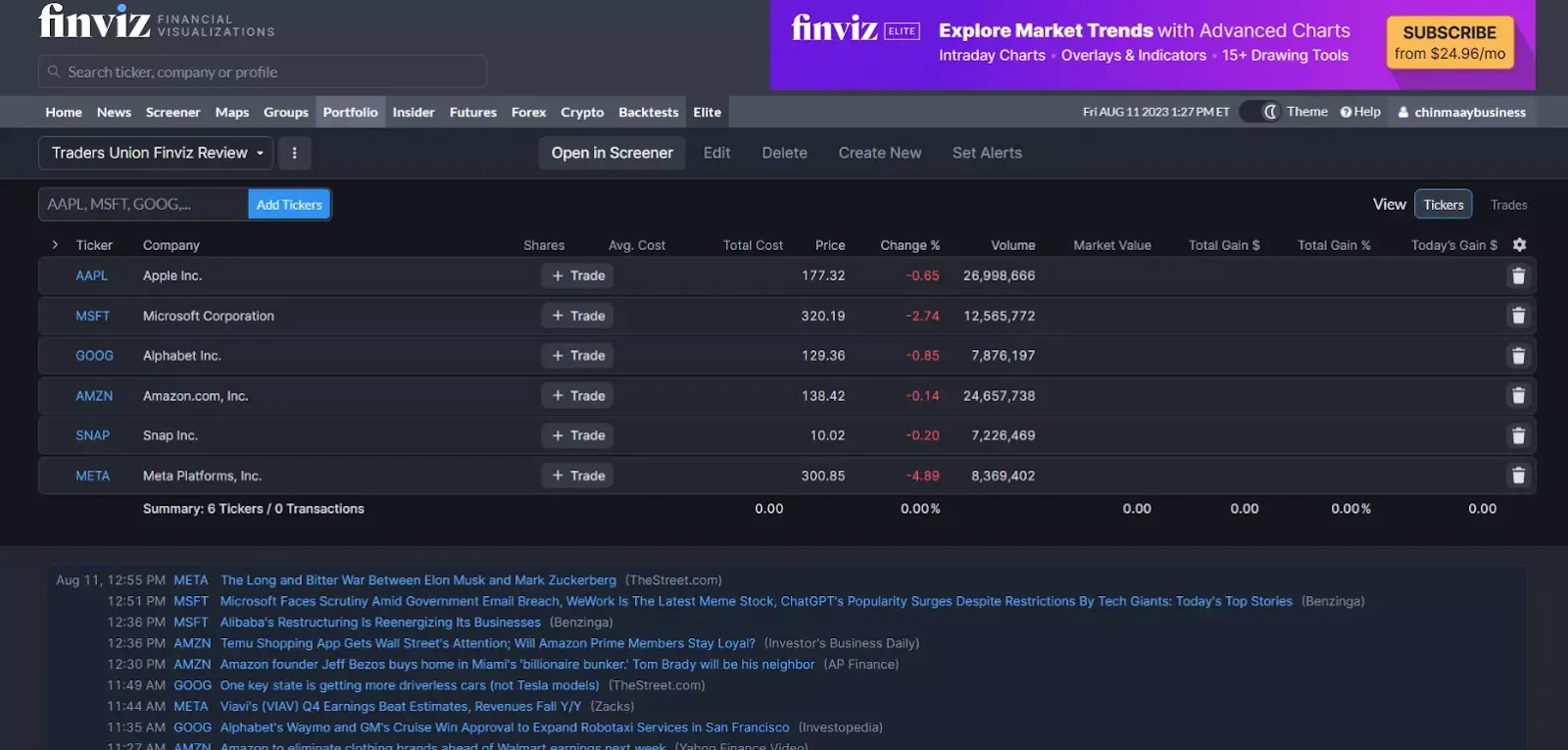Add a trade for Microsoft Corporation
The width and height of the screenshot is (1568, 750).
tap(577, 316)
